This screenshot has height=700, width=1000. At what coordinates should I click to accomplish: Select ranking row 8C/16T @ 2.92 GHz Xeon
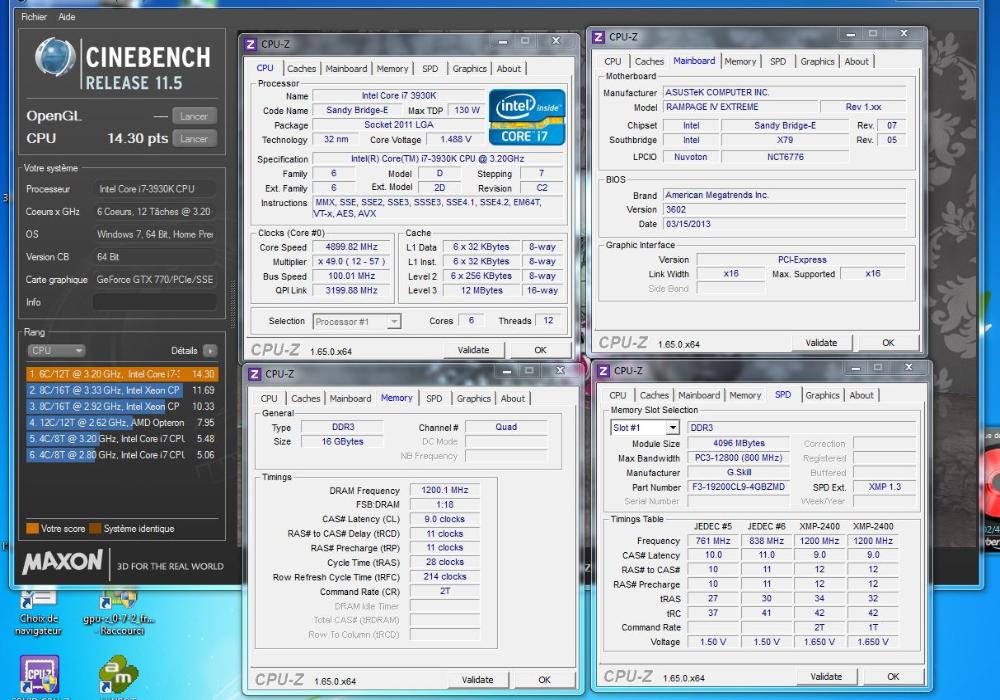click(x=122, y=406)
